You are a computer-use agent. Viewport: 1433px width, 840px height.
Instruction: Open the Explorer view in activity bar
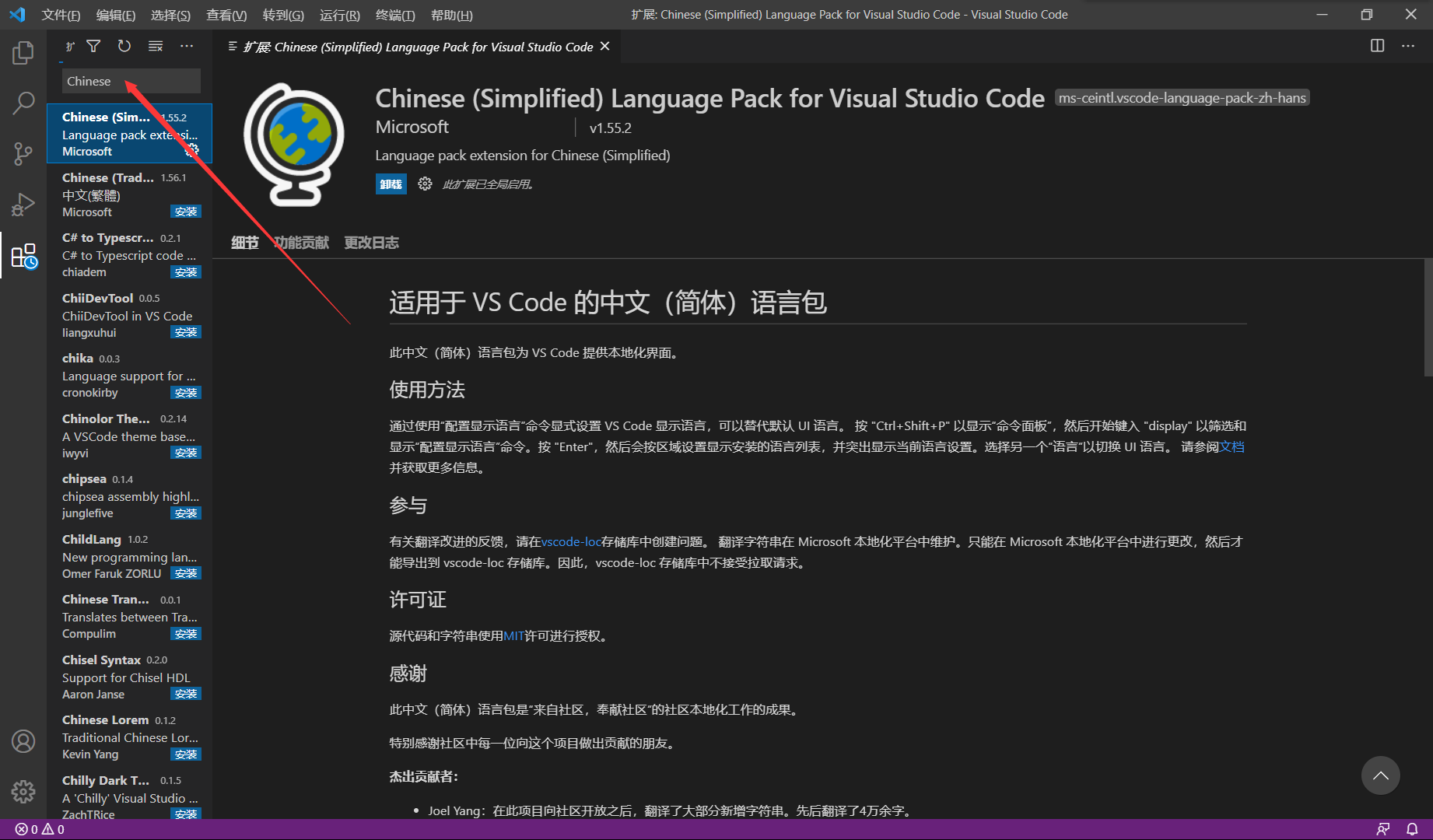[x=23, y=53]
